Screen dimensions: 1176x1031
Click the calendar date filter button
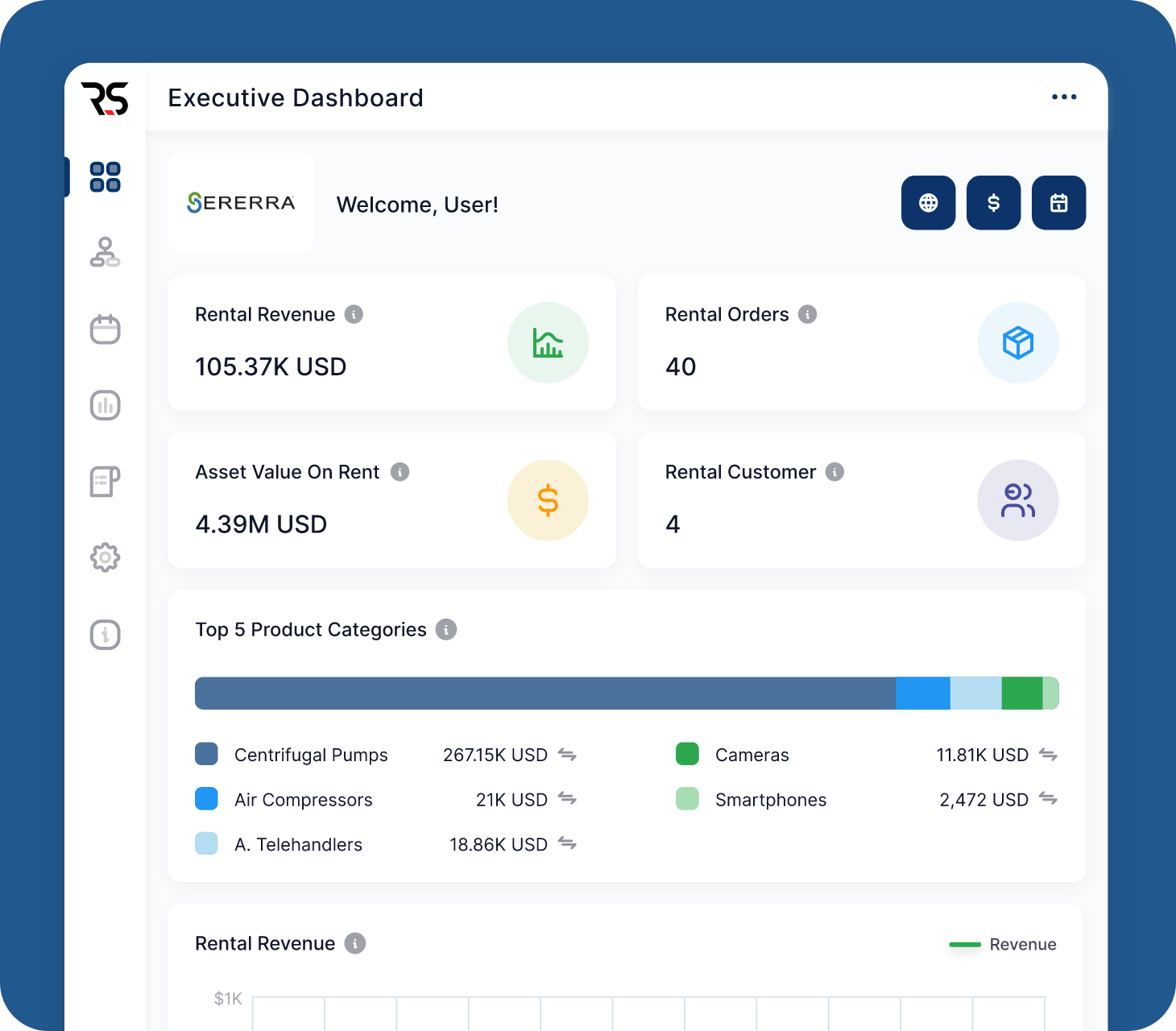(1058, 203)
